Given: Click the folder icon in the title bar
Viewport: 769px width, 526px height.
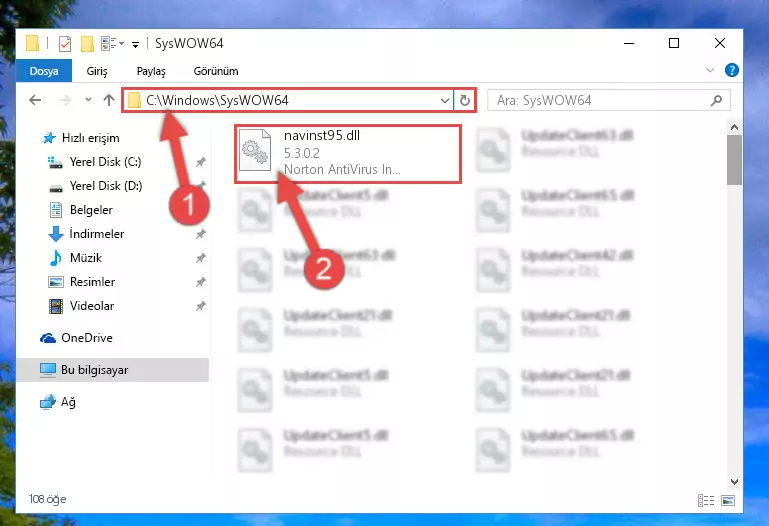Looking at the screenshot, I should click(x=32, y=43).
